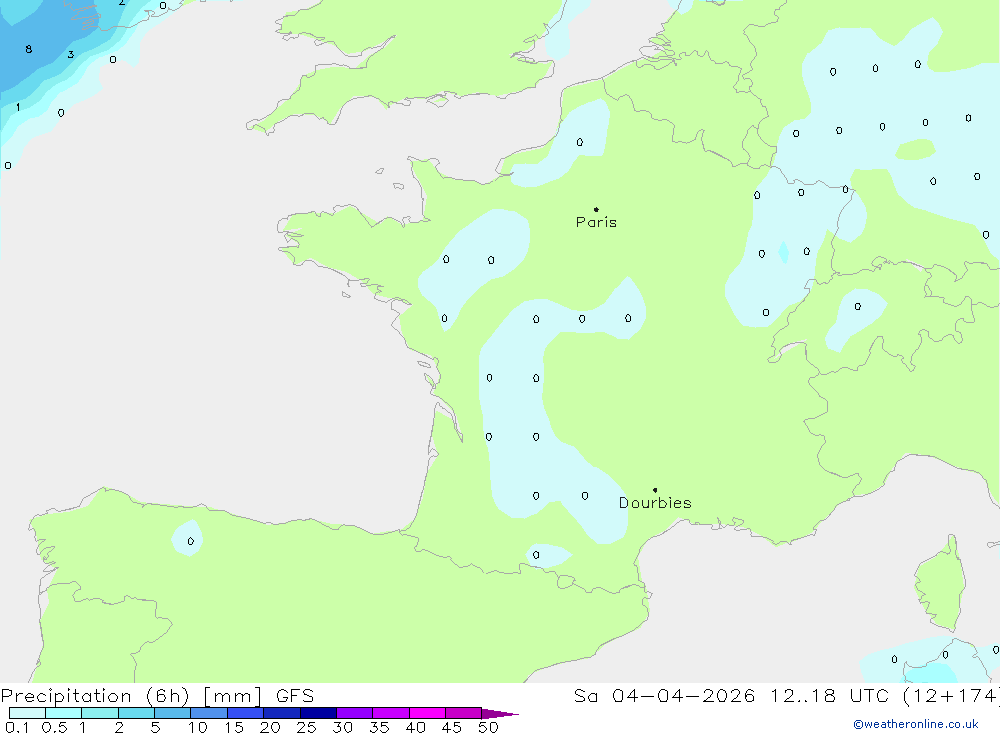
Task: Pick the 1–2 mm legend swatch
Action: coord(100,713)
